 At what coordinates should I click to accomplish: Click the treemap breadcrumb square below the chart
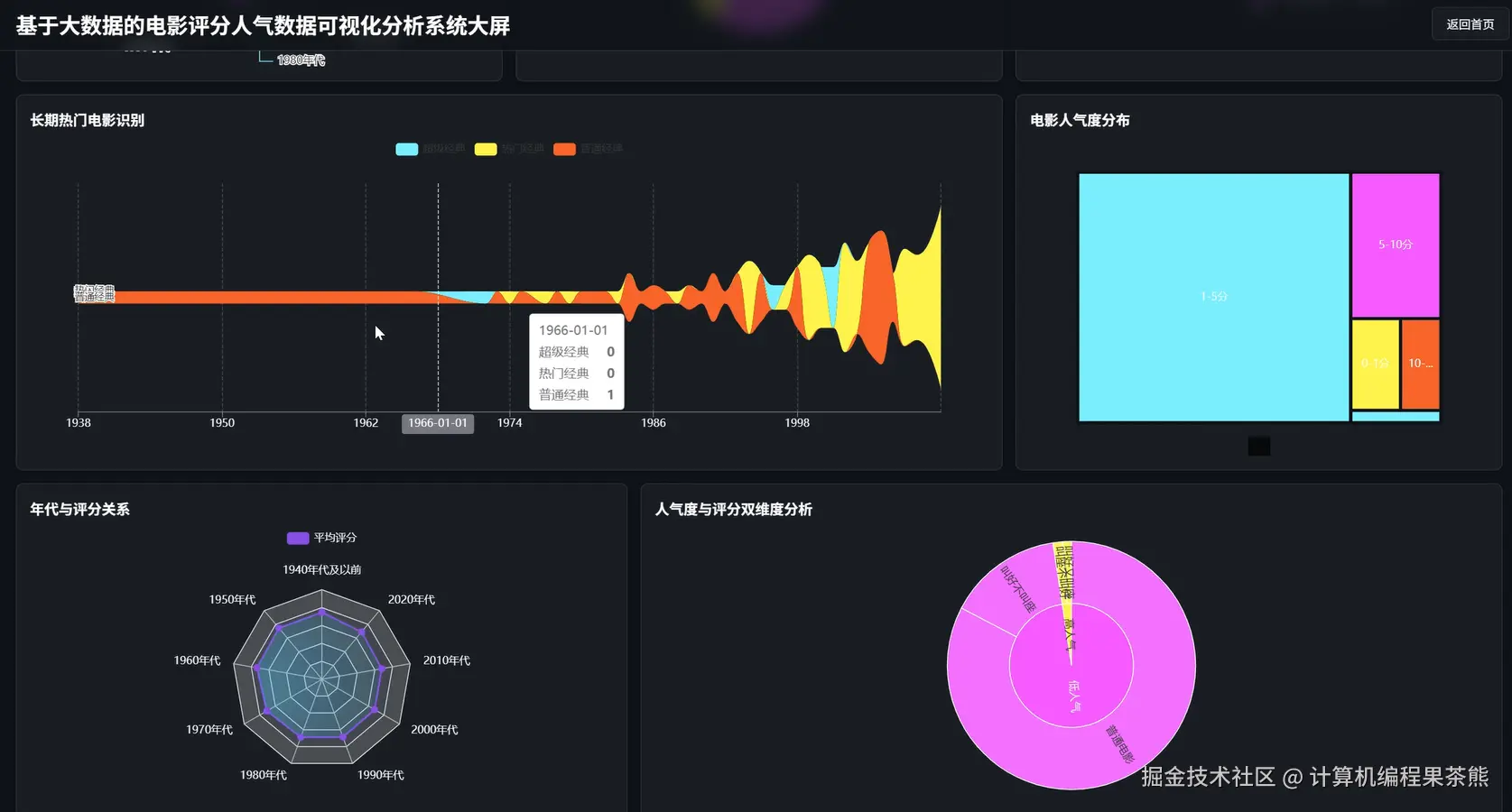pyautogui.click(x=1258, y=445)
